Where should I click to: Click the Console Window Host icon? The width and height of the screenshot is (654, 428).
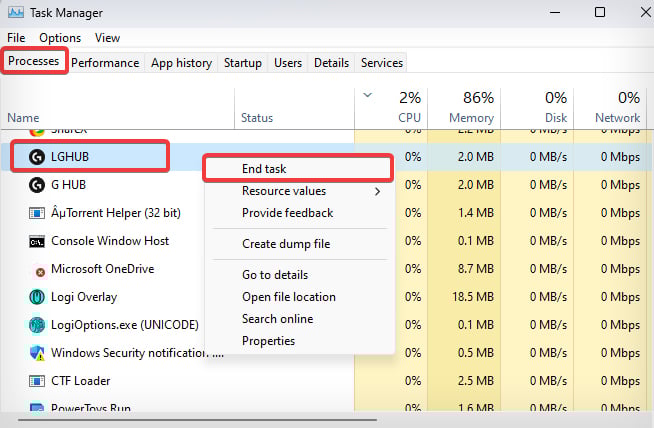coord(37,242)
